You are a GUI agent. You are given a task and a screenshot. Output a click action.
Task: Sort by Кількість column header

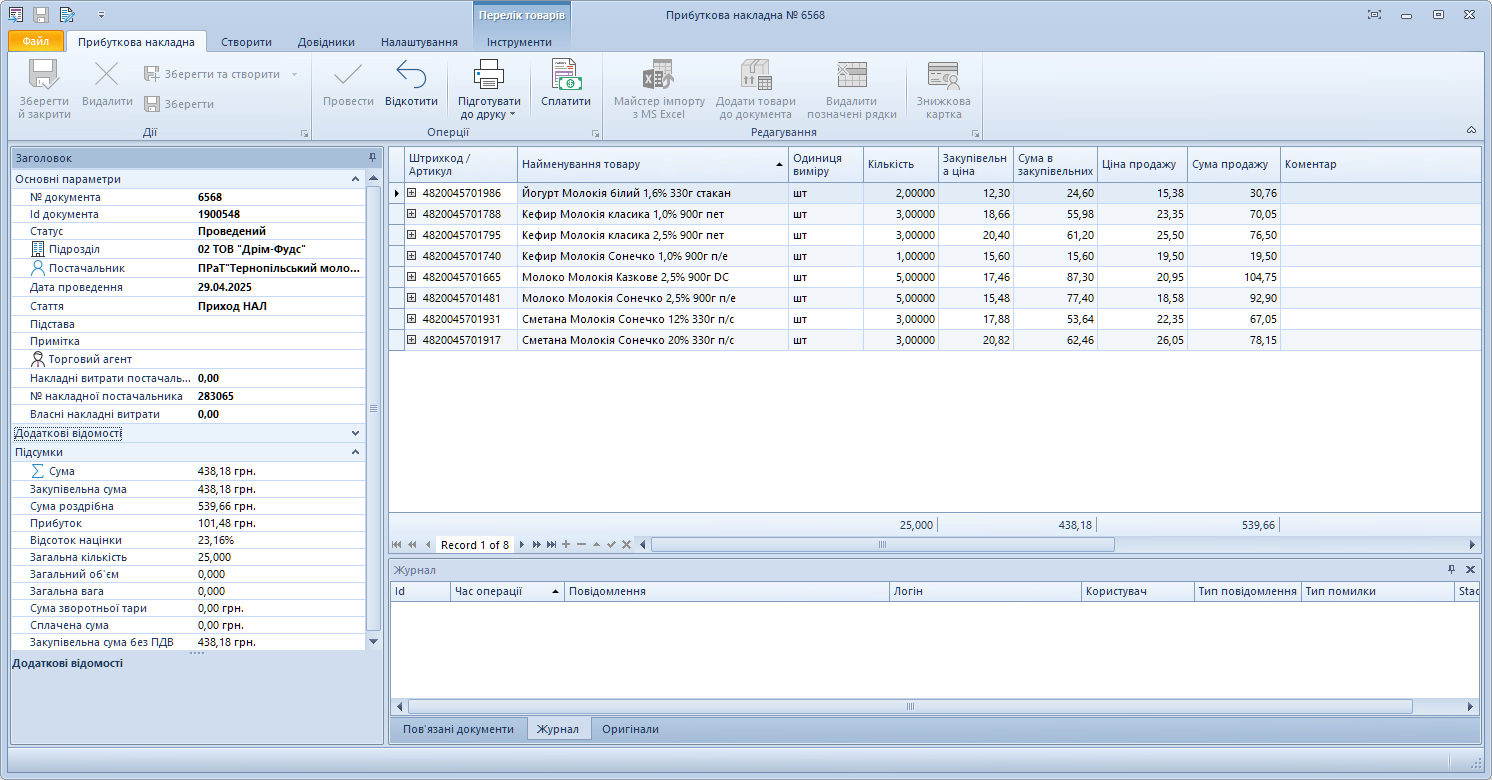(x=901, y=164)
